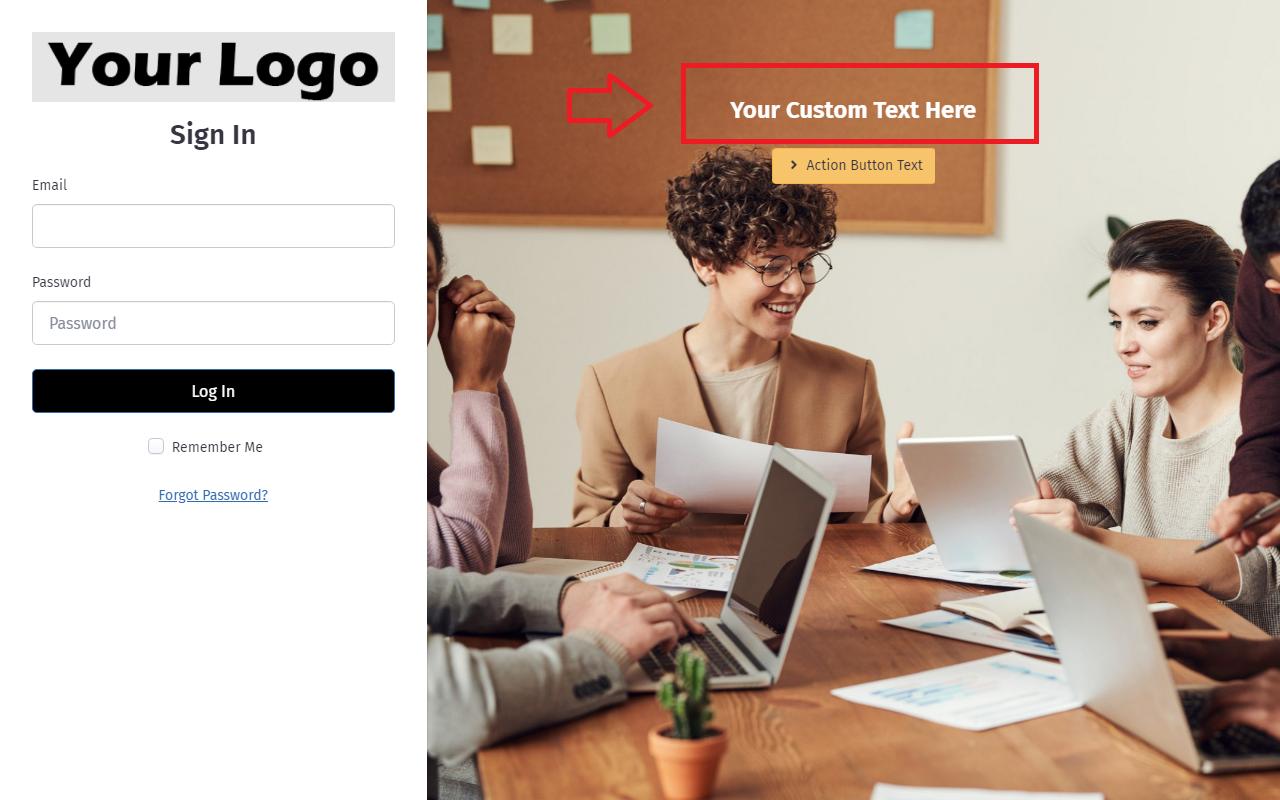This screenshot has width=1280, height=800.
Task: Click the yellow Action Button Text button
Action: [x=853, y=166]
